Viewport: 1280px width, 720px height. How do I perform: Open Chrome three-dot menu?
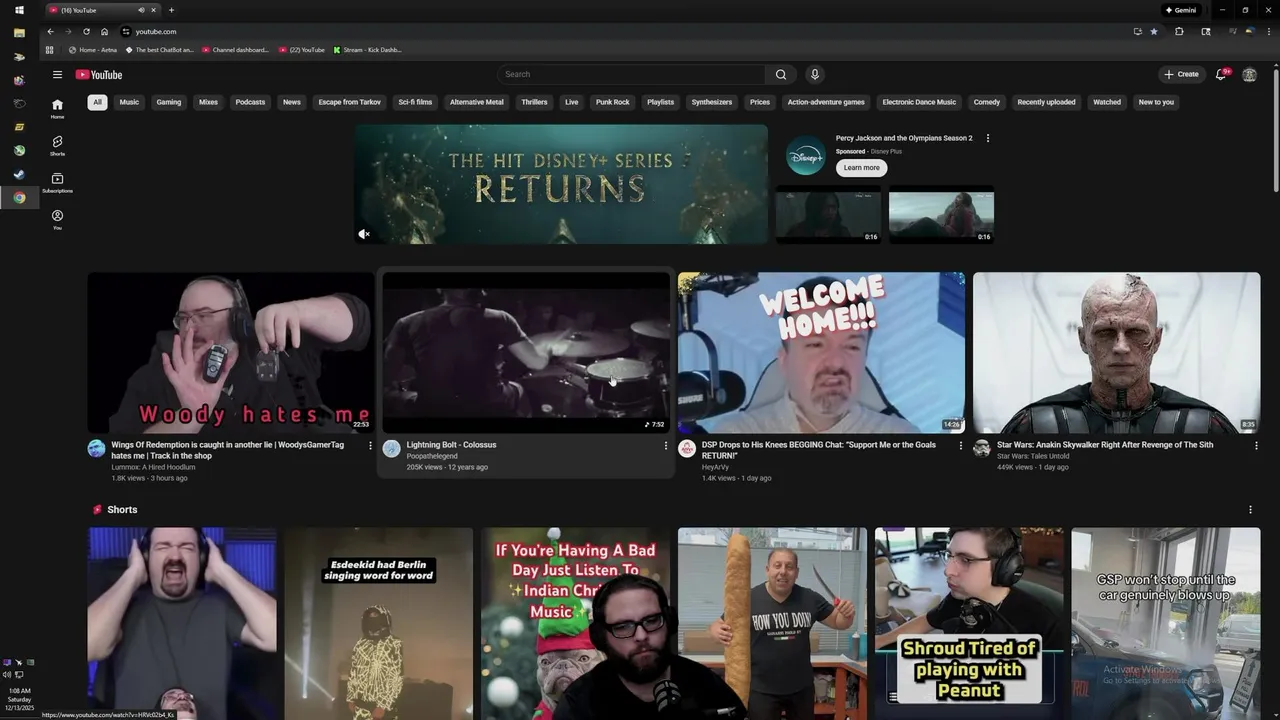click(x=1268, y=31)
